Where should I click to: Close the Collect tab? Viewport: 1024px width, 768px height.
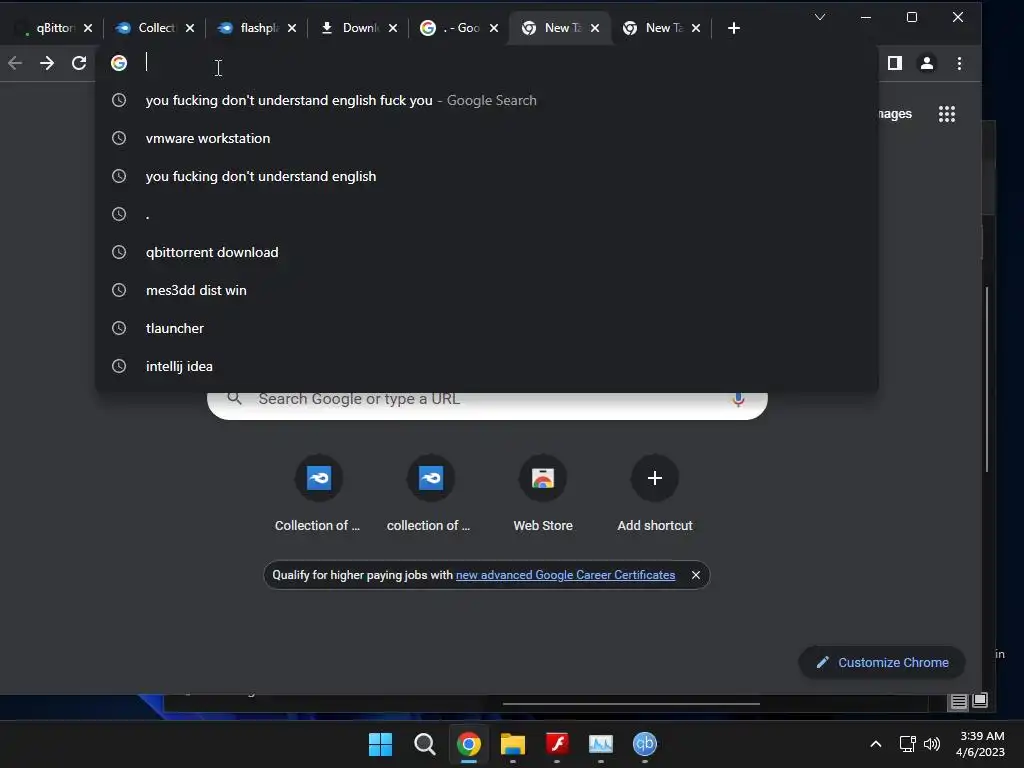pyautogui.click(x=190, y=28)
